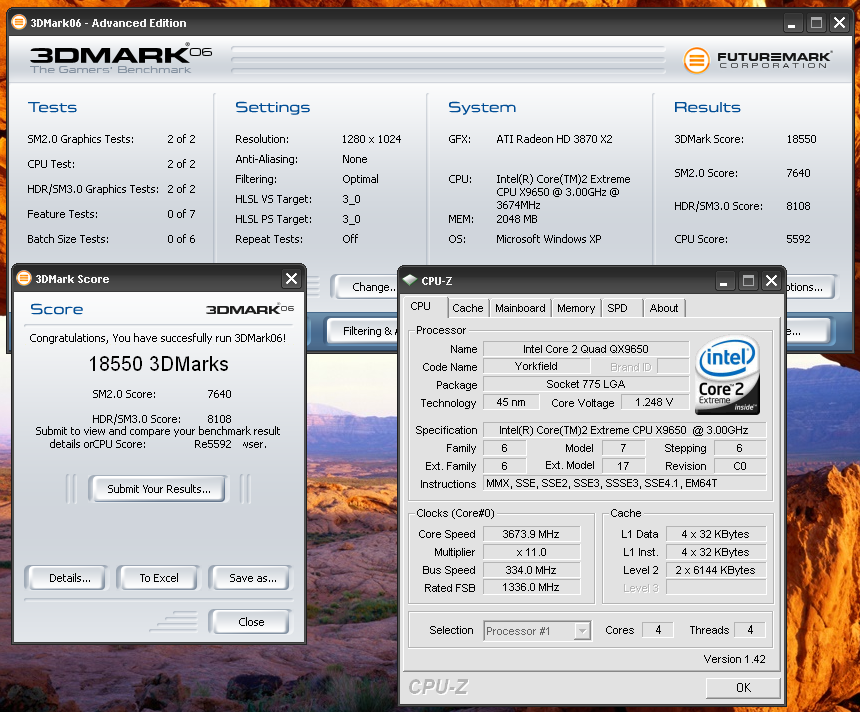Image resolution: width=860 pixels, height=712 pixels.
Task: Open the Mainboard tab in CPU-Z
Action: point(520,308)
